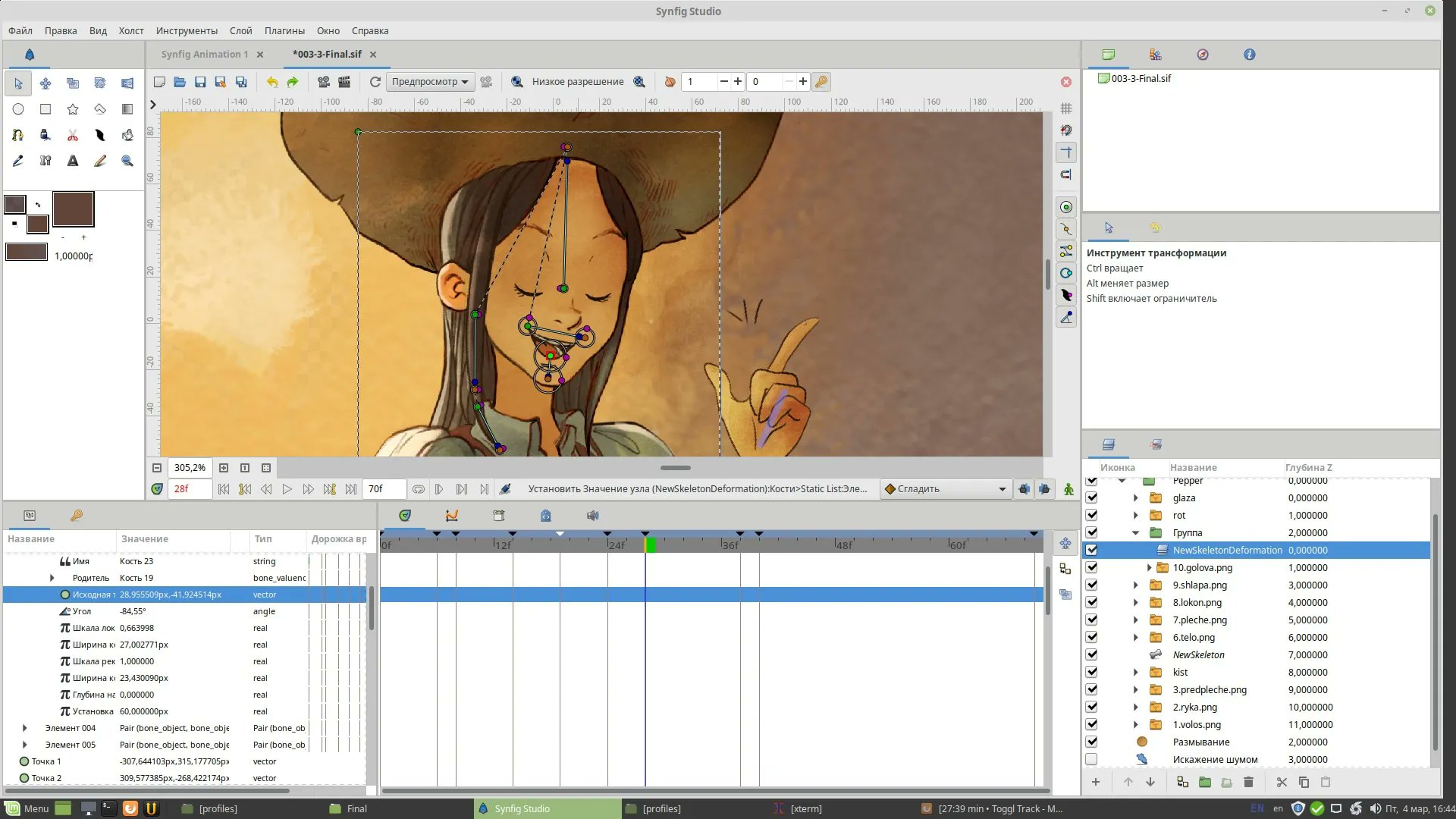Select the Eyedropper tool

[x=18, y=161]
